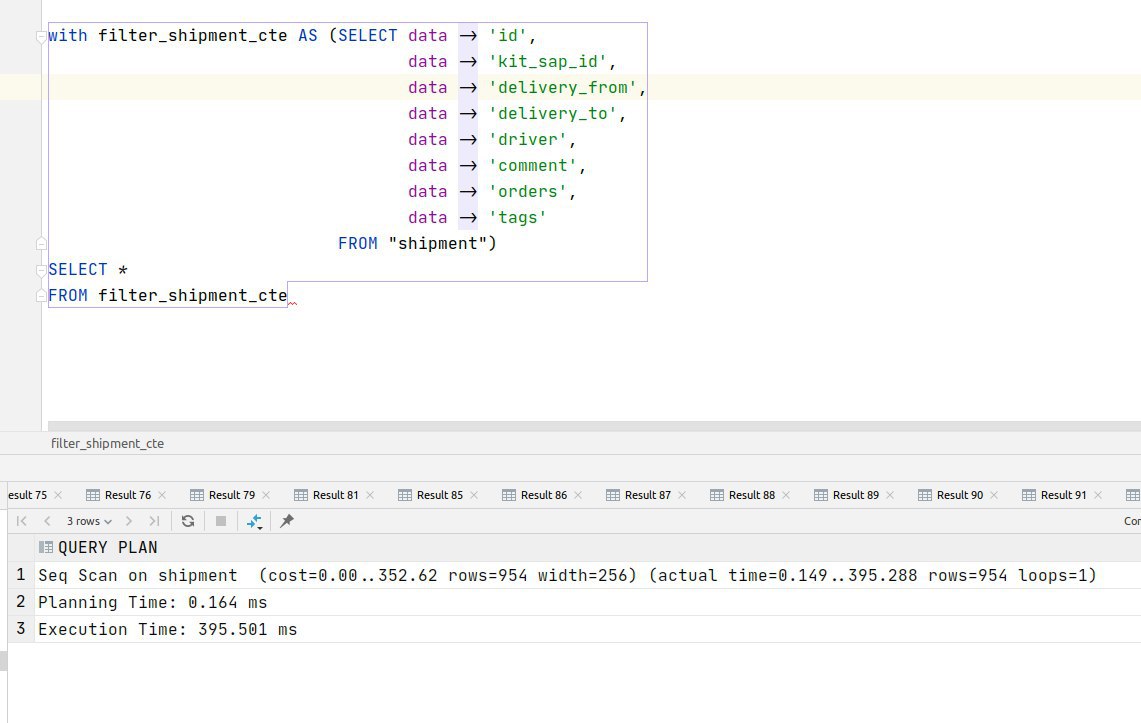Pin the current result tab
Screen dimensions: 1141x723
pyautogui.click(x=287, y=521)
